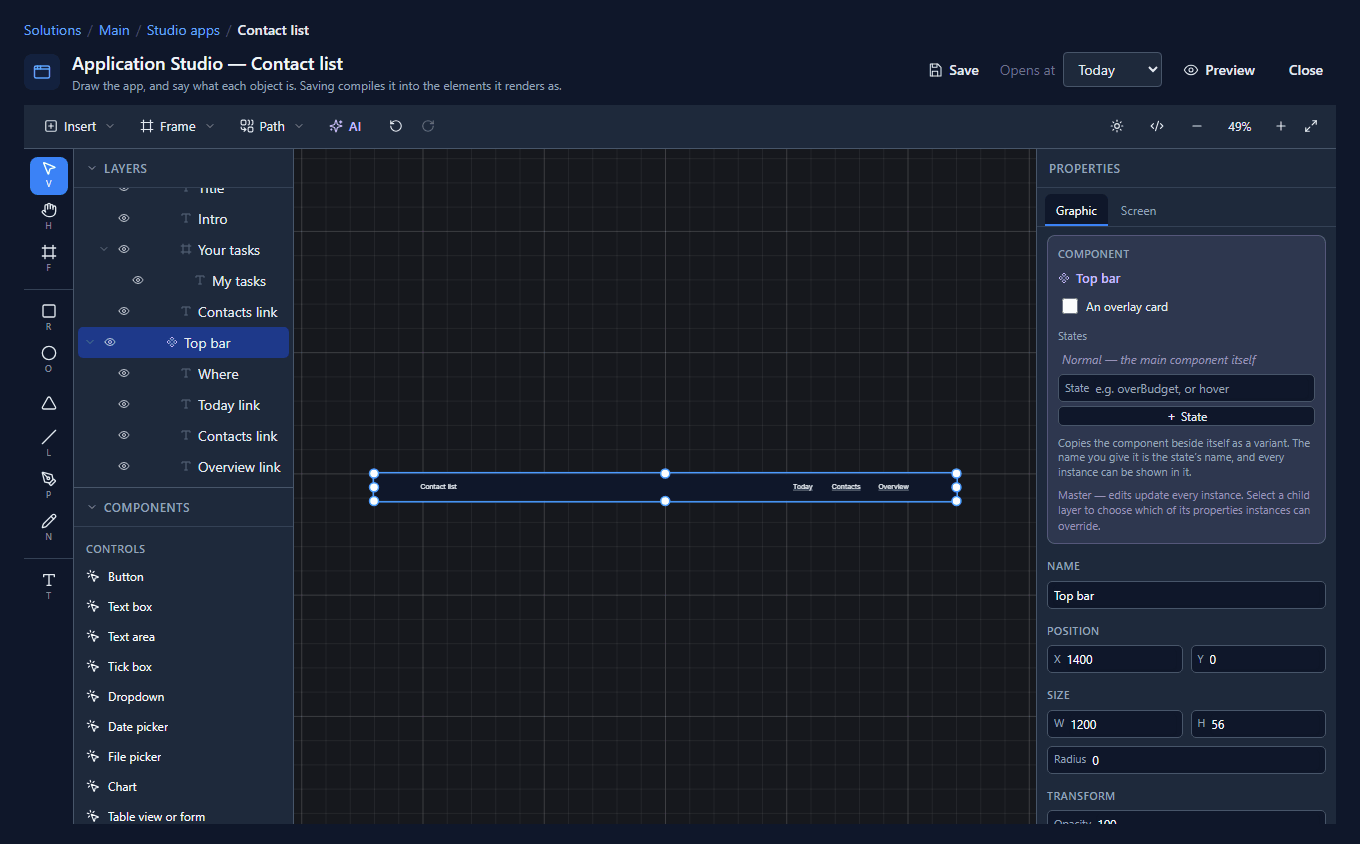Toggle the light theme sun icon
The image size is (1360, 844).
(x=1117, y=126)
